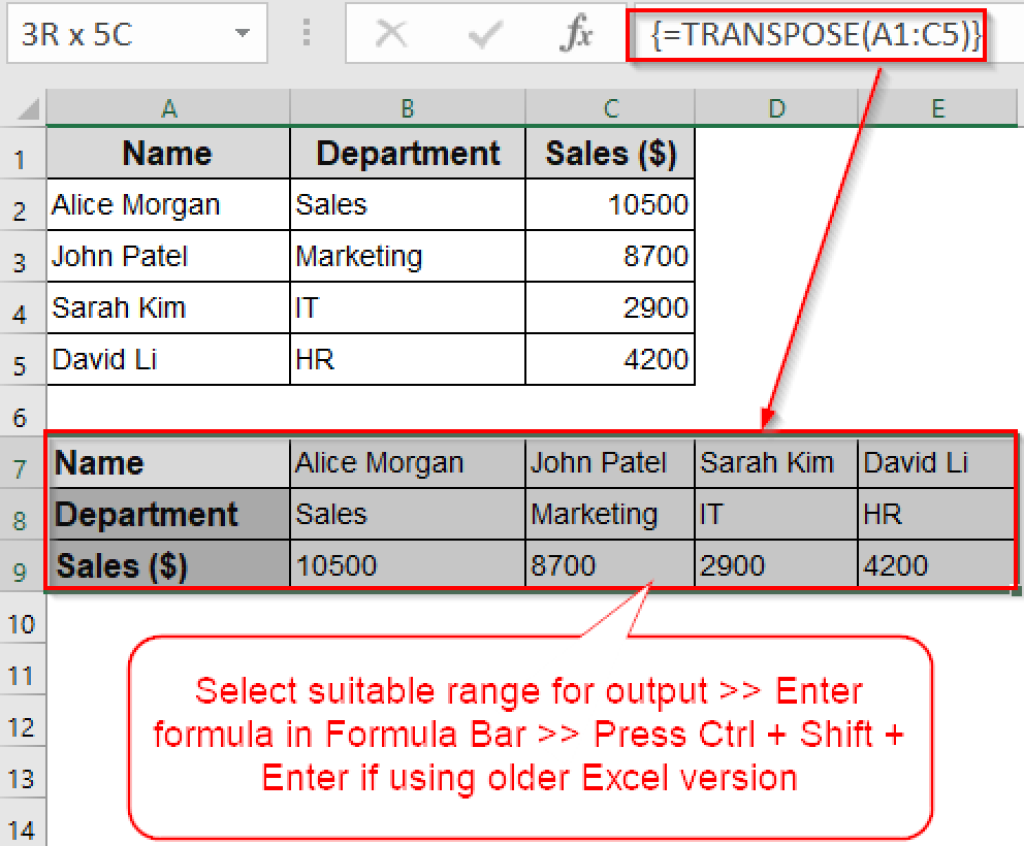
Task: Click the formula bar containing TRANSPOSE formula
Action: [x=806, y=34]
